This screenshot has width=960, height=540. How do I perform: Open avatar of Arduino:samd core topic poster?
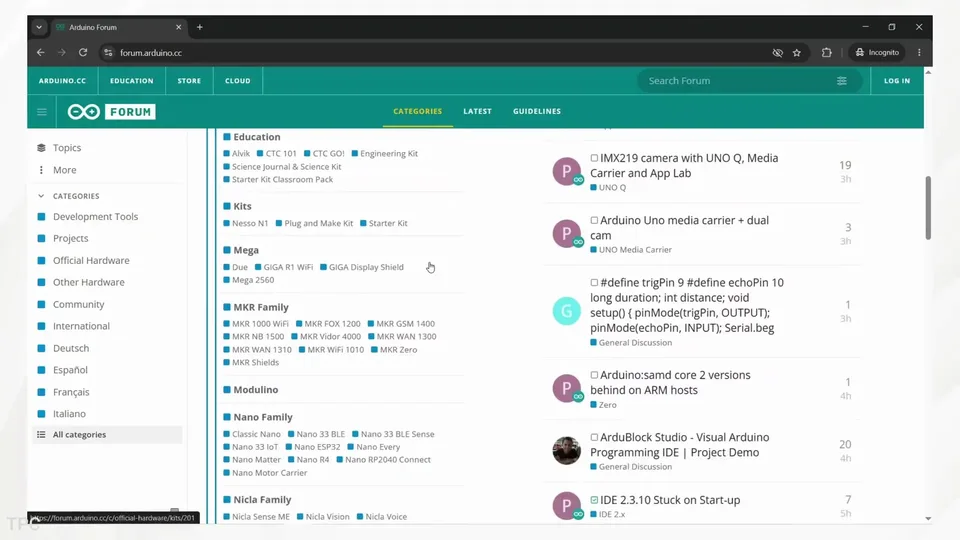coord(567,388)
